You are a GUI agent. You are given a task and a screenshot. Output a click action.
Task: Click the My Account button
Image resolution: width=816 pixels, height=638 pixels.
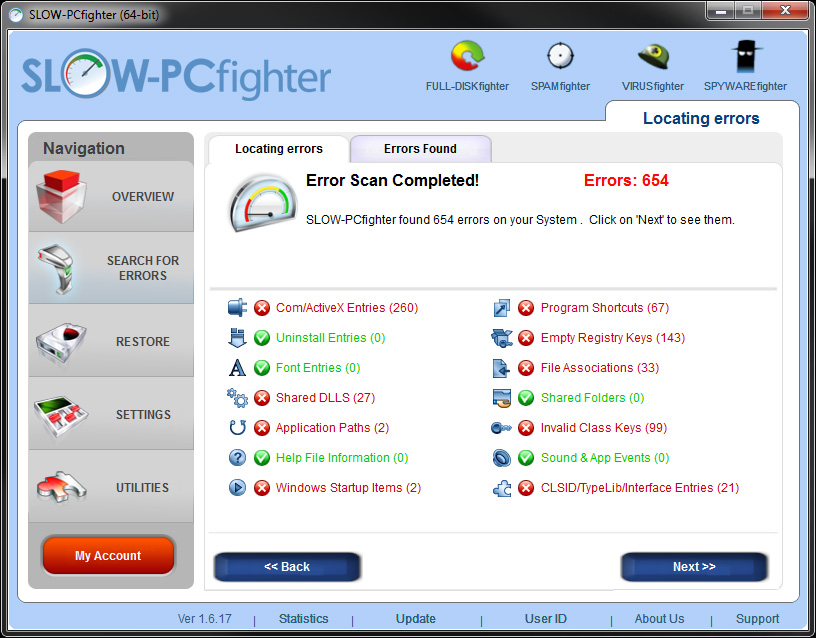108,555
